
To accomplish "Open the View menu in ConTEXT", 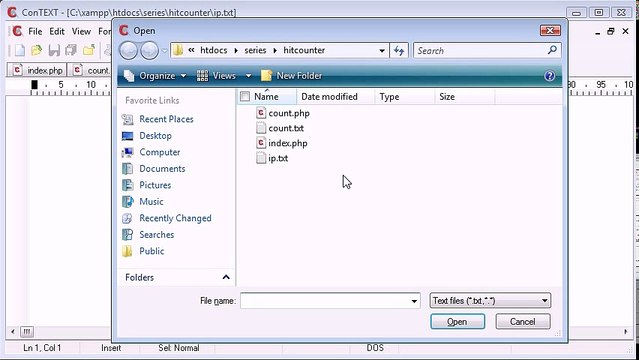I will (x=81, y=31).
